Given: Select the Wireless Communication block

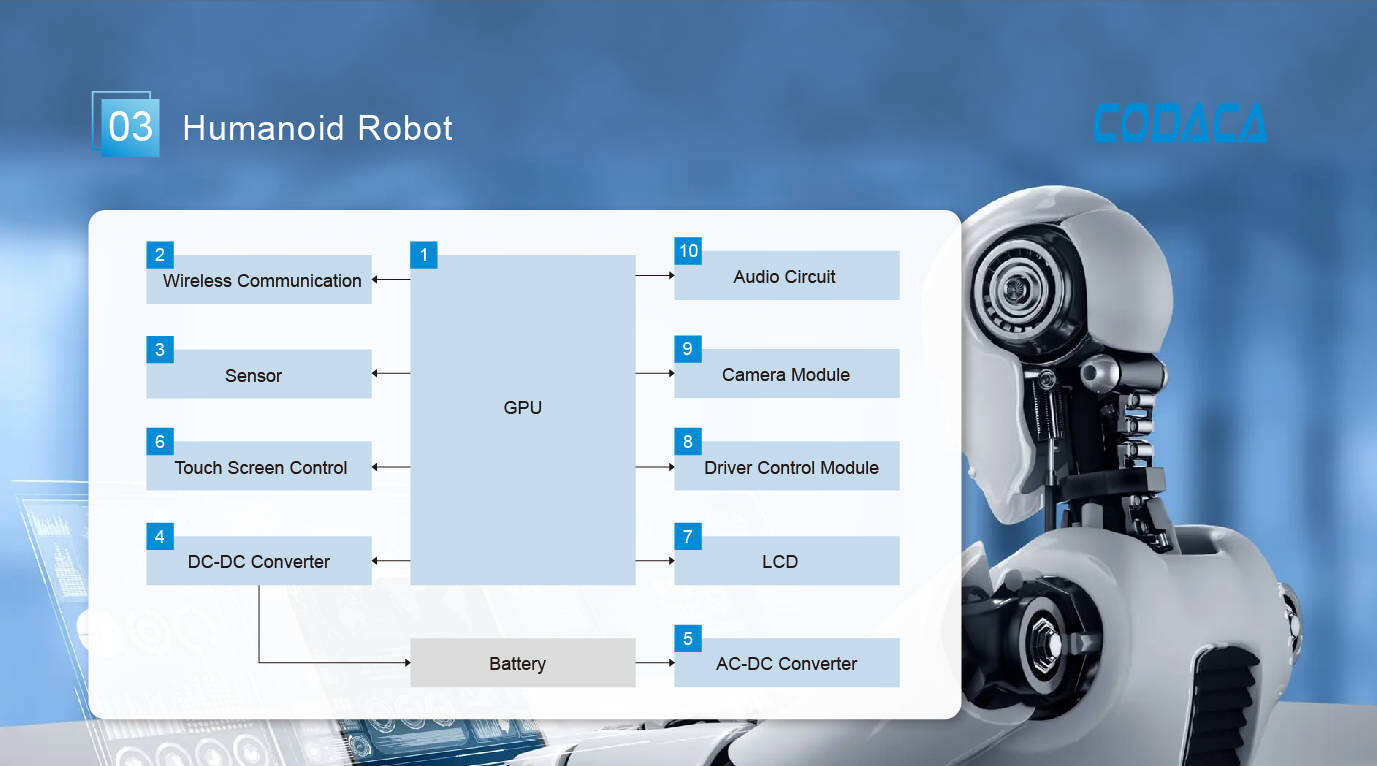Looking at the screenshot, I should click(x=260, y=281).
